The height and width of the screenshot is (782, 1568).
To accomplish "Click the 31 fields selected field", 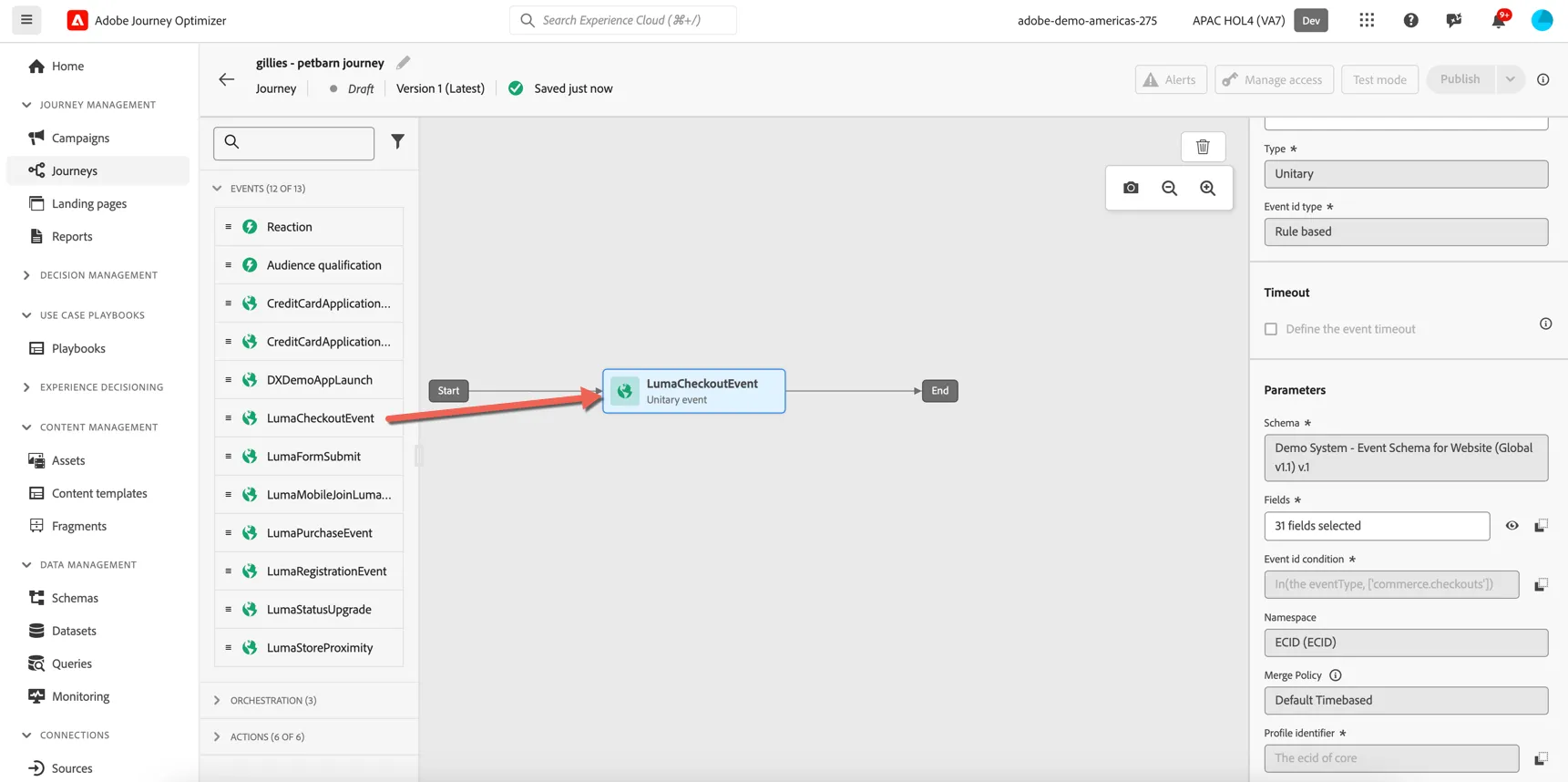I will coord(1377,526).
